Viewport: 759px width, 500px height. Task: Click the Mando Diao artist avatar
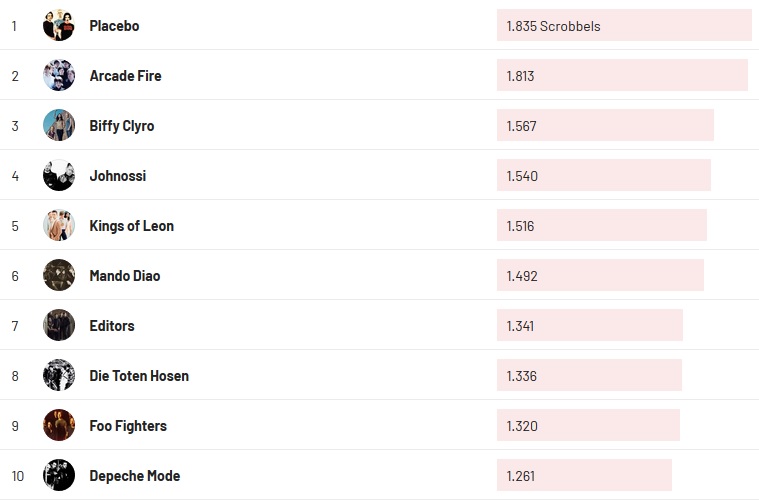(59, 276)
